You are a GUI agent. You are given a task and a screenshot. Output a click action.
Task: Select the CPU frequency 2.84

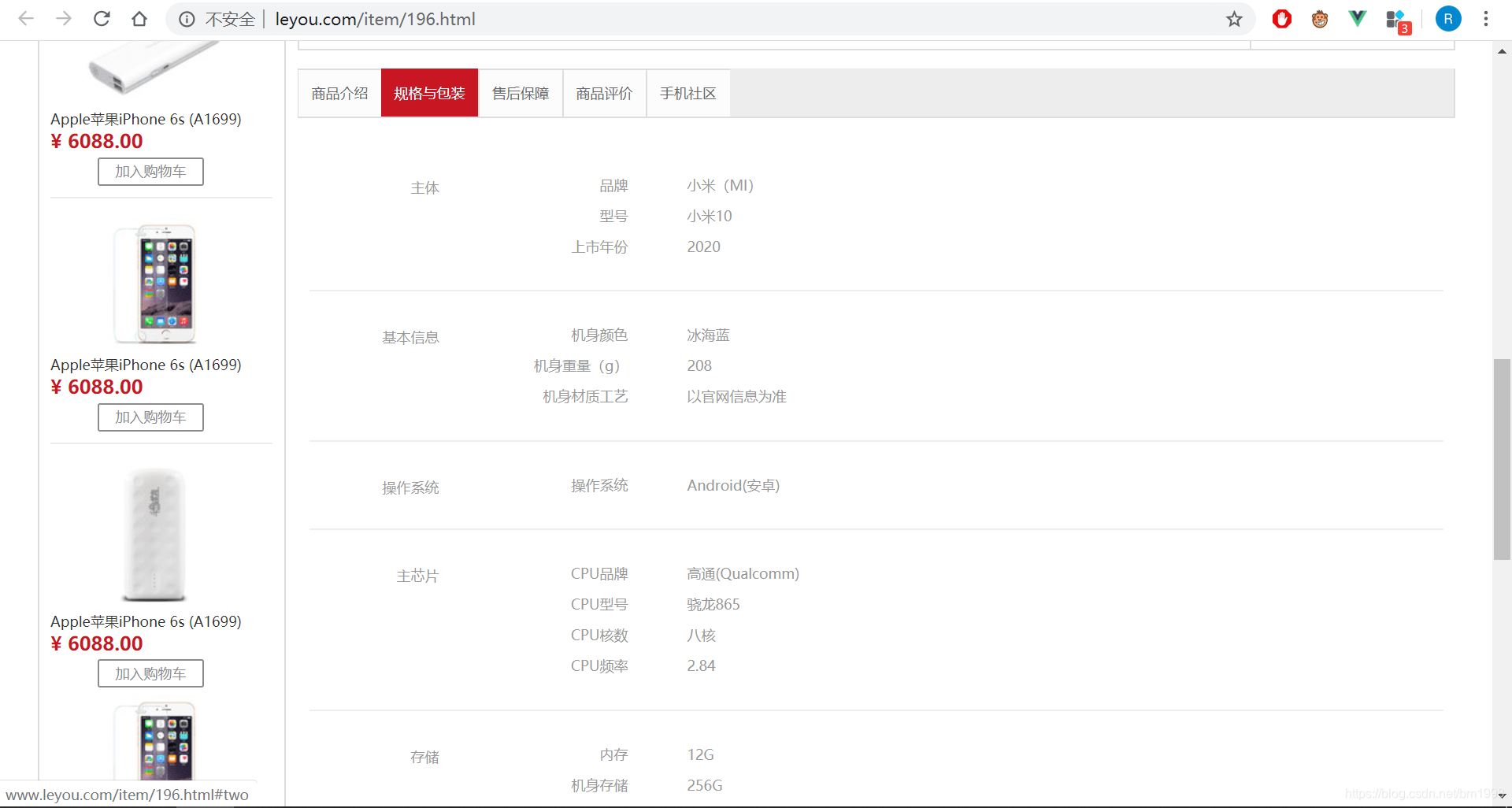click(701, 666)
